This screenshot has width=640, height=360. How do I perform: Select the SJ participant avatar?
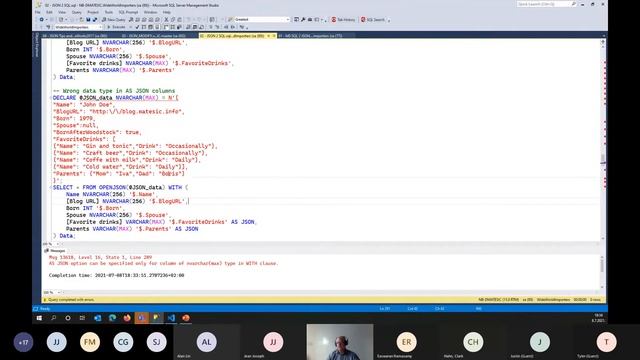(x=157, y=342)
